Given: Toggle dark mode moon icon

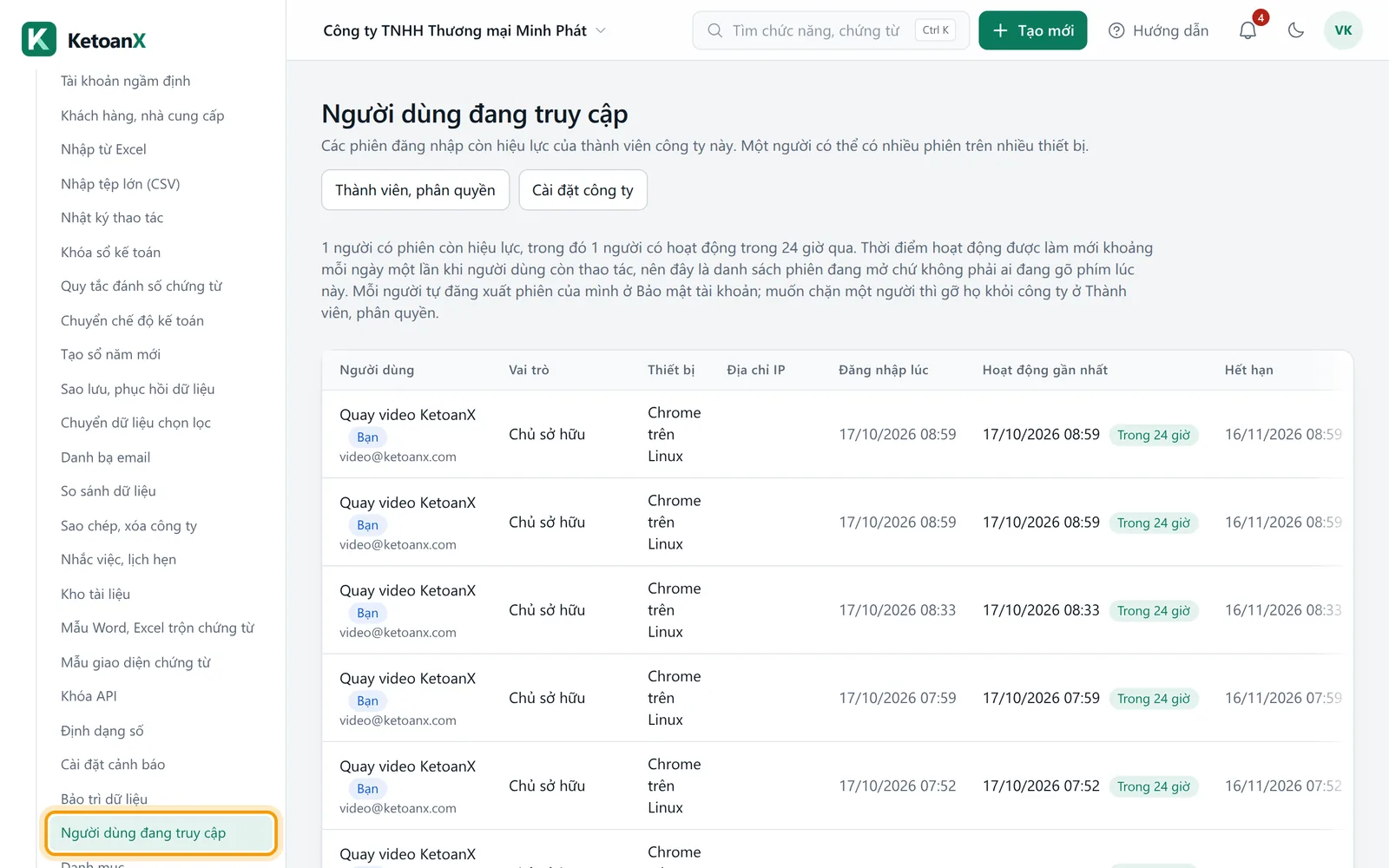Looking at the screenshot, I should tap(1296, 30).
